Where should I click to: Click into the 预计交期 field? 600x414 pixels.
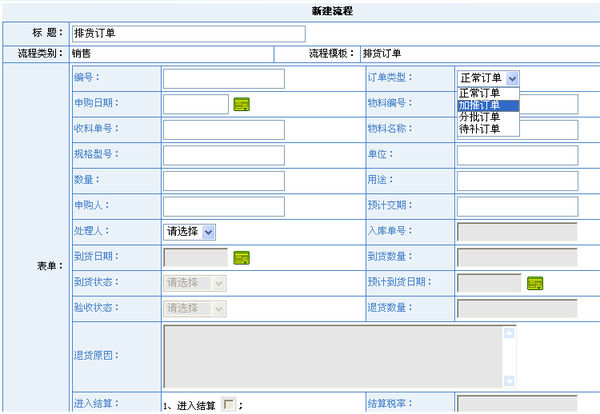(x=517, y=207)
